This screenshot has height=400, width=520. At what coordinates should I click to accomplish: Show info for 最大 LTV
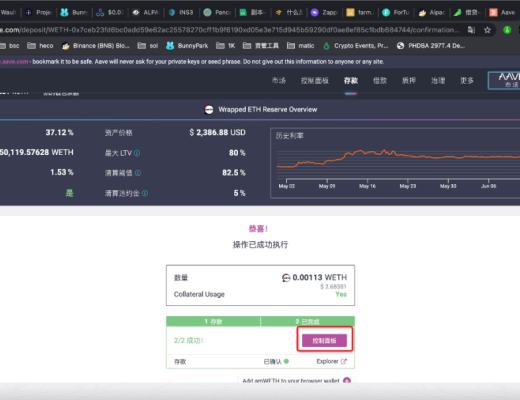[x=137, y=153]
